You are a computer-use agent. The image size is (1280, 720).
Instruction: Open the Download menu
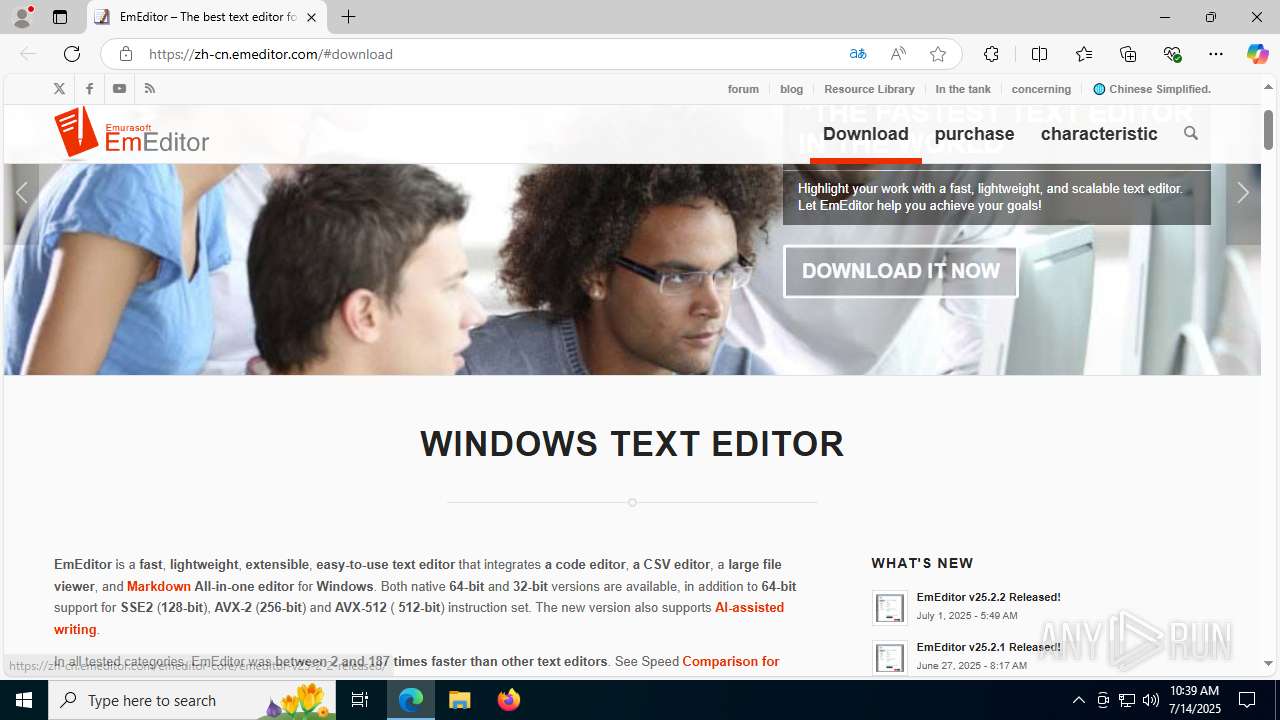(x=866, y=134)
